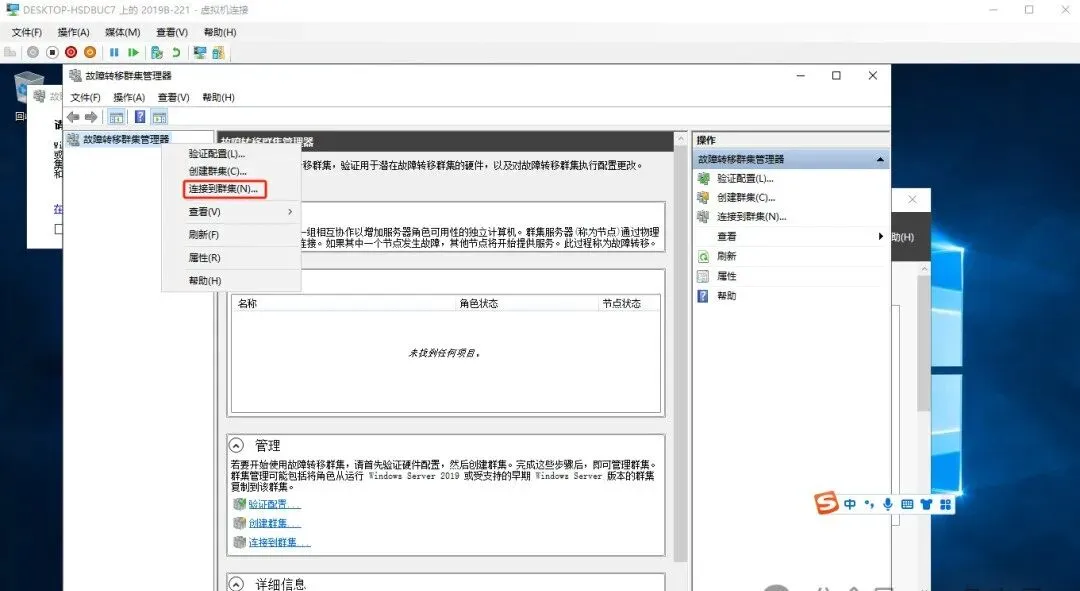Send Ctrl+Alt+Del using the VM toolbar icon

point(11,52)
